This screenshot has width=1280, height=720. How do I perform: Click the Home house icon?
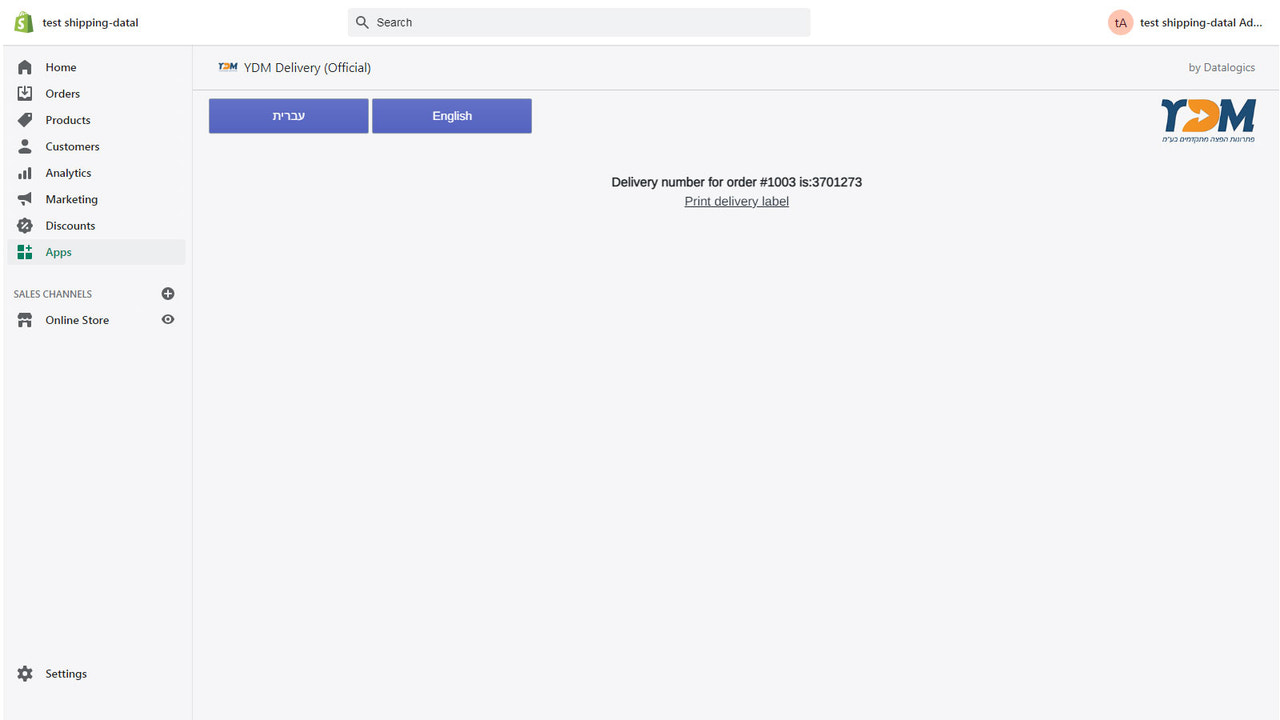click(25, 67)
